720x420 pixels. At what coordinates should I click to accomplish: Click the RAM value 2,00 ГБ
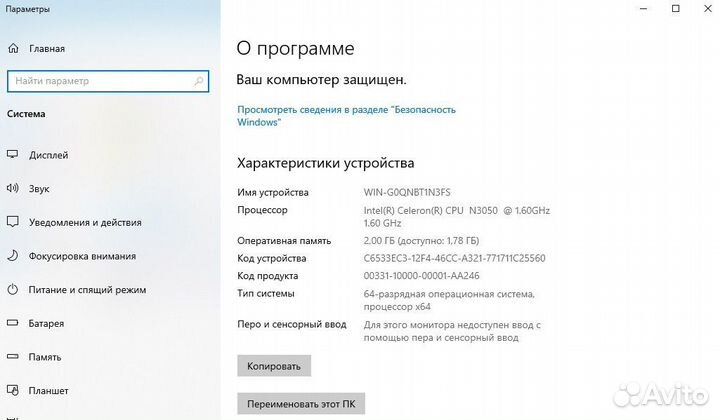(421, 241)
